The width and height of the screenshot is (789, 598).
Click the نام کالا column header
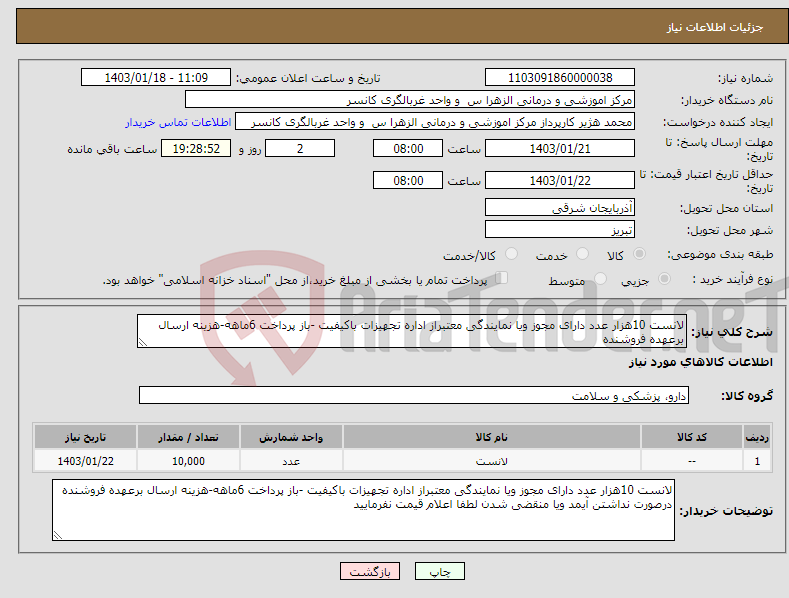tap(492, 437)
